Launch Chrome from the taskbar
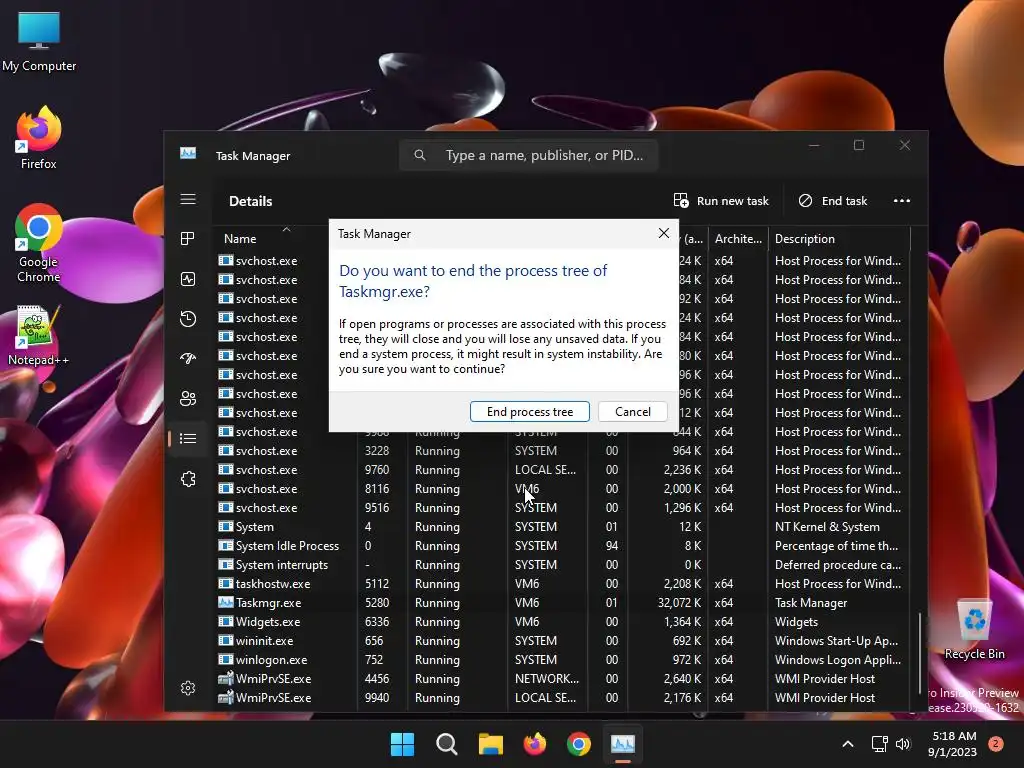1024x768 pixels. 579,744
